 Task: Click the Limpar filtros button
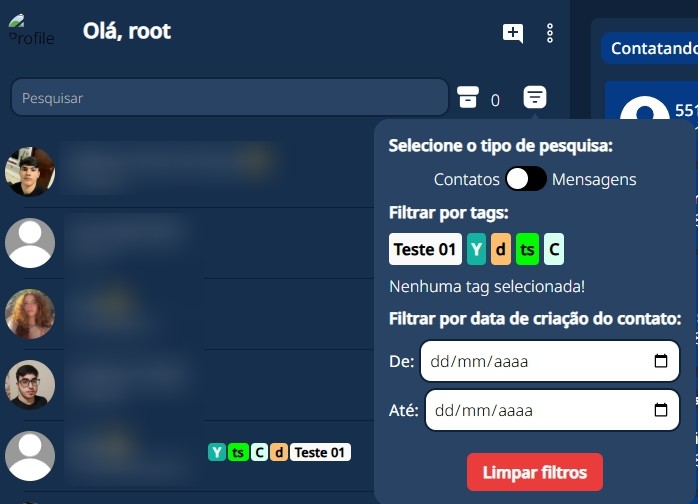point(534,472)
